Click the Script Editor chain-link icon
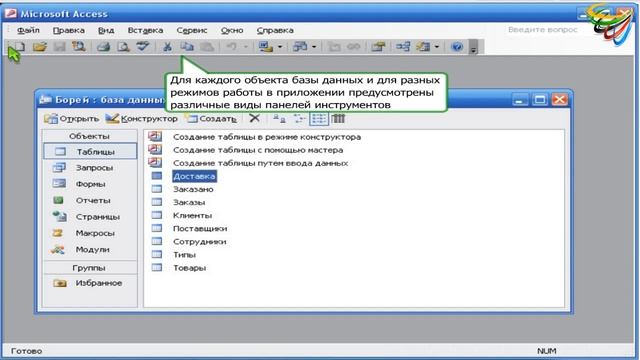Viewport: 640px width, 360px height. click(x=353, y=47)
